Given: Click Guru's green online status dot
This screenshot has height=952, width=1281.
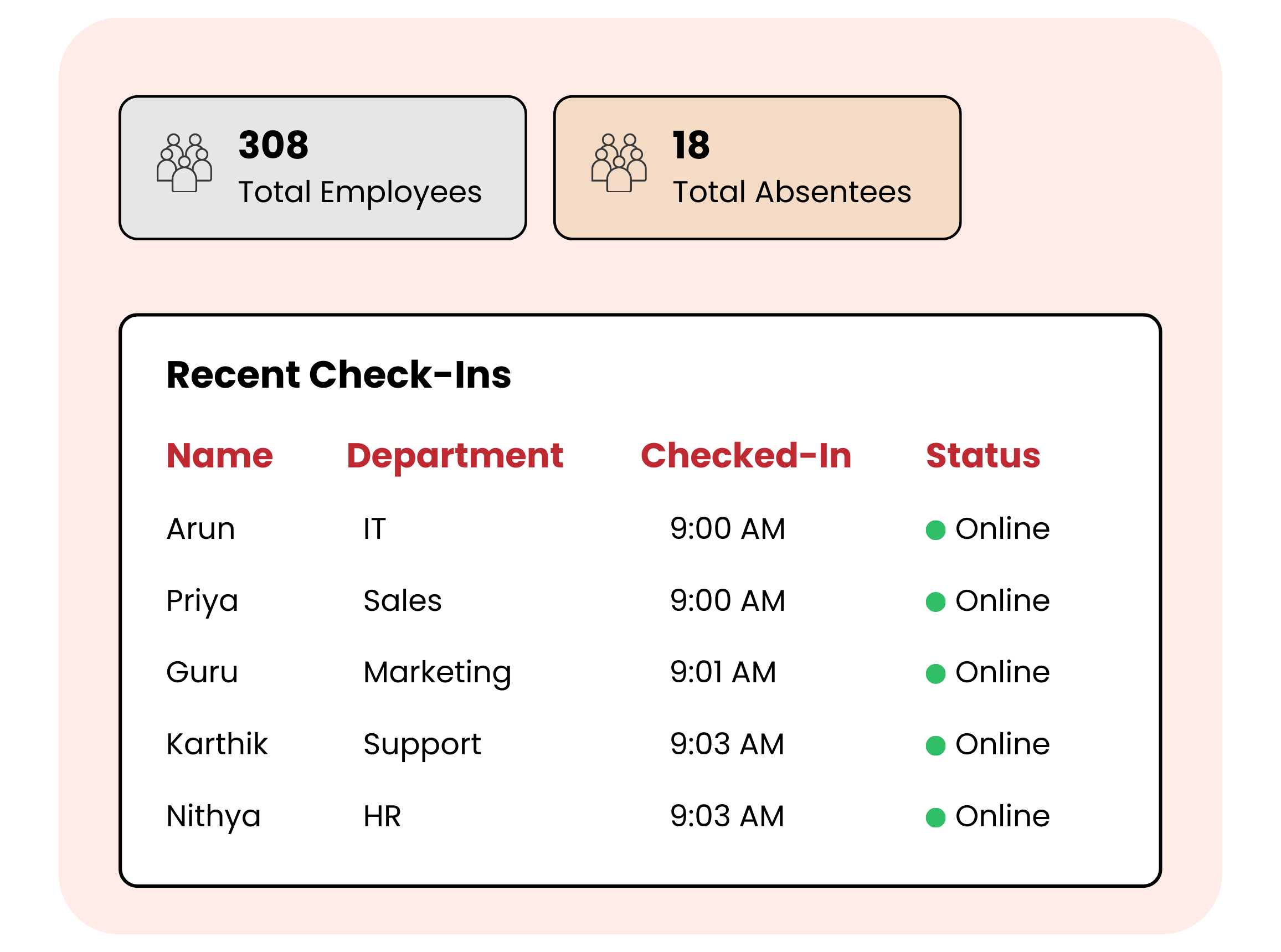Looking at the screenshot, I should coord(935,673).
